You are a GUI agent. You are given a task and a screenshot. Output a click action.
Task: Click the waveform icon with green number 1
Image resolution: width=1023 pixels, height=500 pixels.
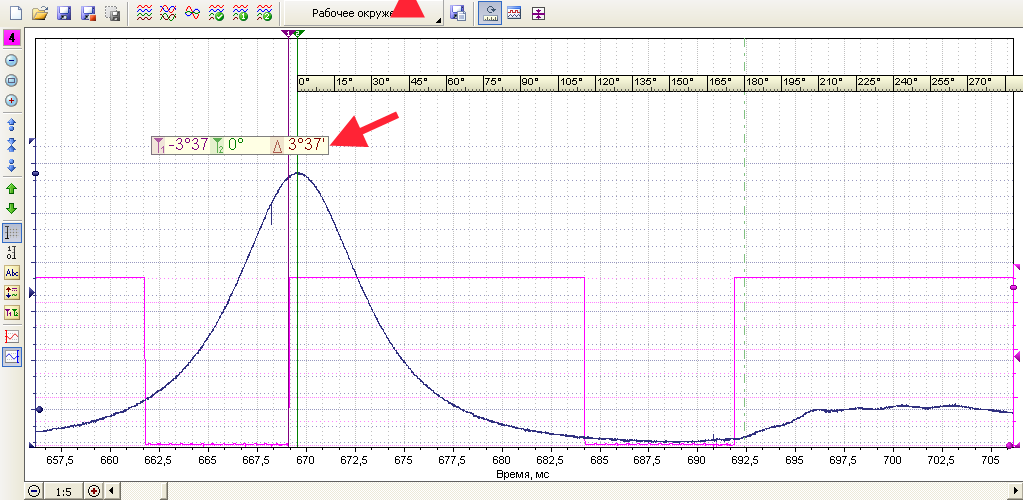click(240, 12)
